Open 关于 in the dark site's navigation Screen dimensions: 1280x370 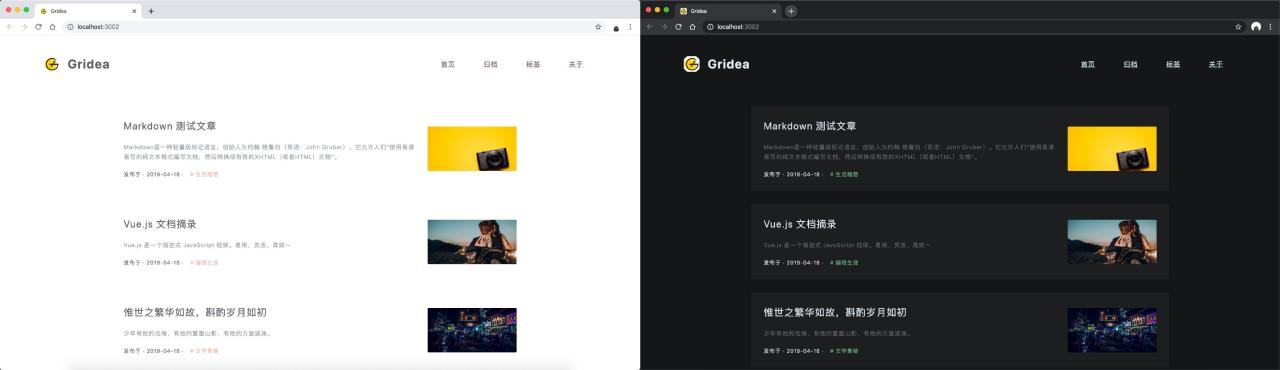tap(1215, 64)
